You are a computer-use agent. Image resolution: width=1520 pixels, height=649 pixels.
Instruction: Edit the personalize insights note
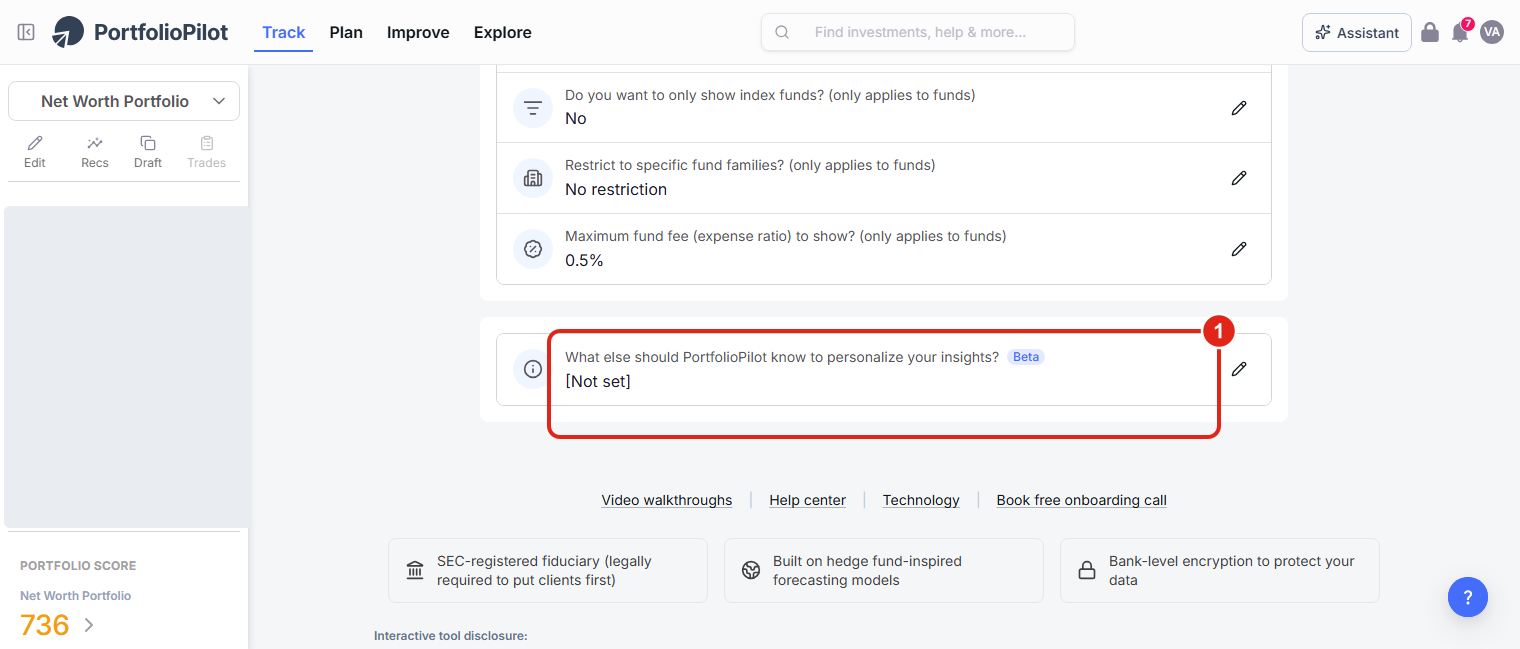pos(1239,369)
